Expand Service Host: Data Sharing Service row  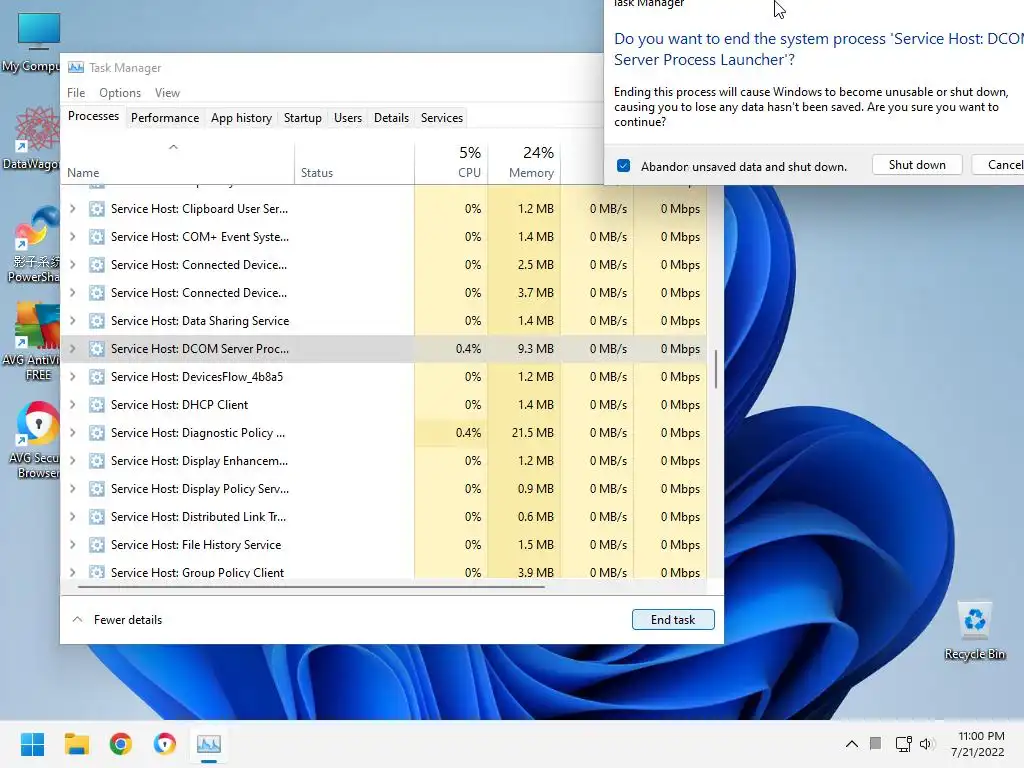click(72, 321)
